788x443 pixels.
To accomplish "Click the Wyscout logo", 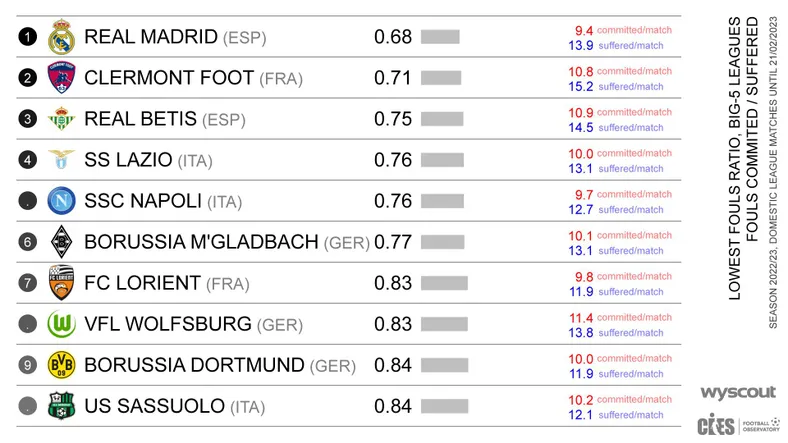I will 738,392.
